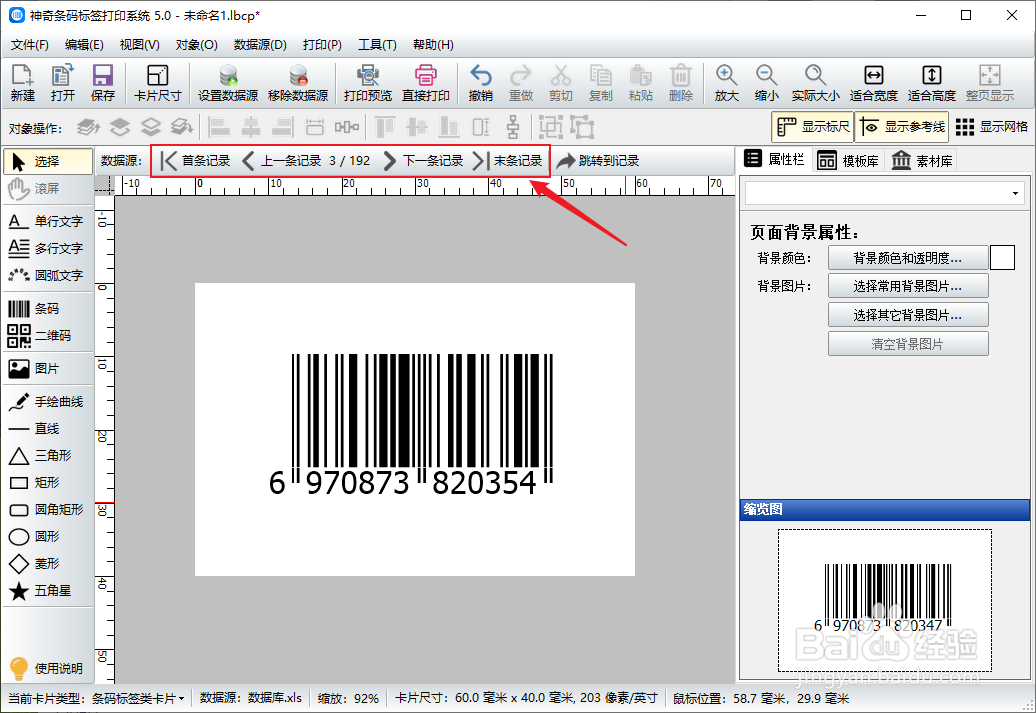
Task: Go to 末条记录 last record
Action: [507, 161]
